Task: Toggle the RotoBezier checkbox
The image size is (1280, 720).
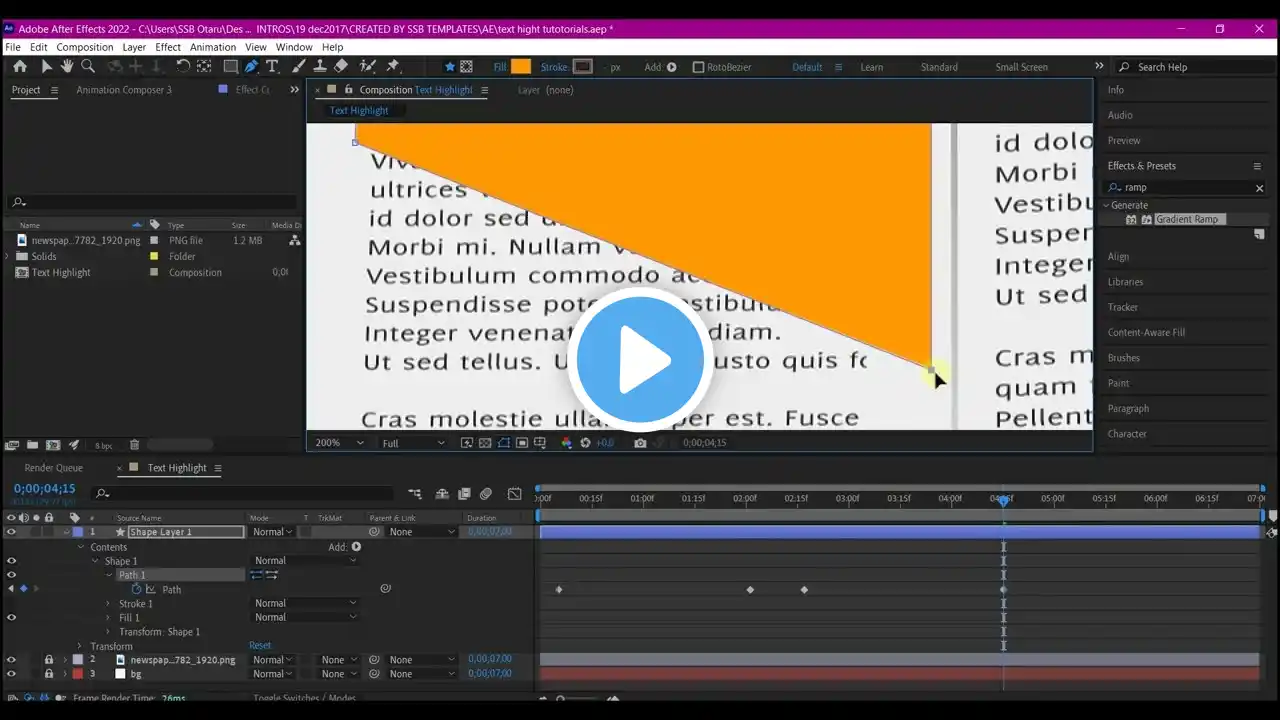Action: (699, 67)
